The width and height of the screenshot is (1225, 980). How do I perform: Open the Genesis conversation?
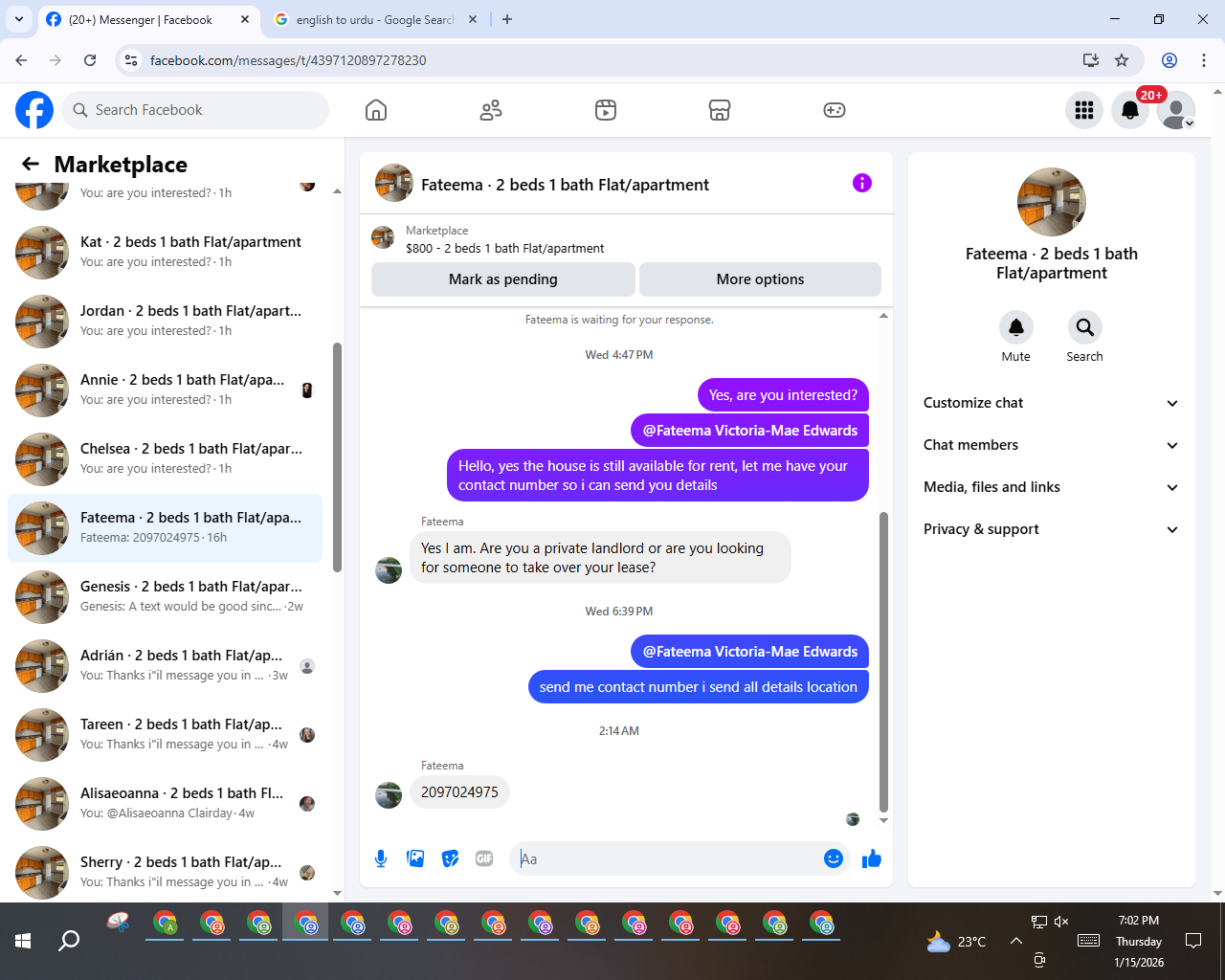coord(165,597)
